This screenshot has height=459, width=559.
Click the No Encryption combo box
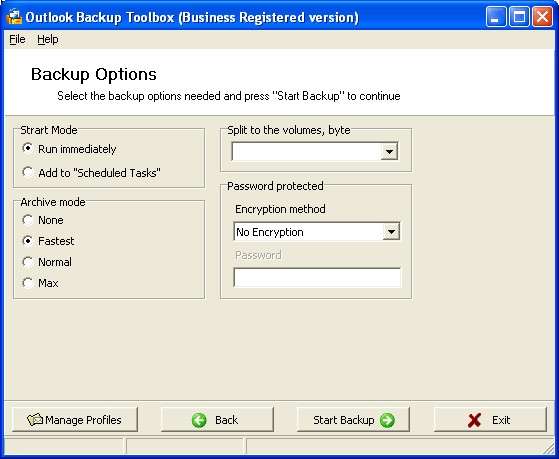click(317, 232)
